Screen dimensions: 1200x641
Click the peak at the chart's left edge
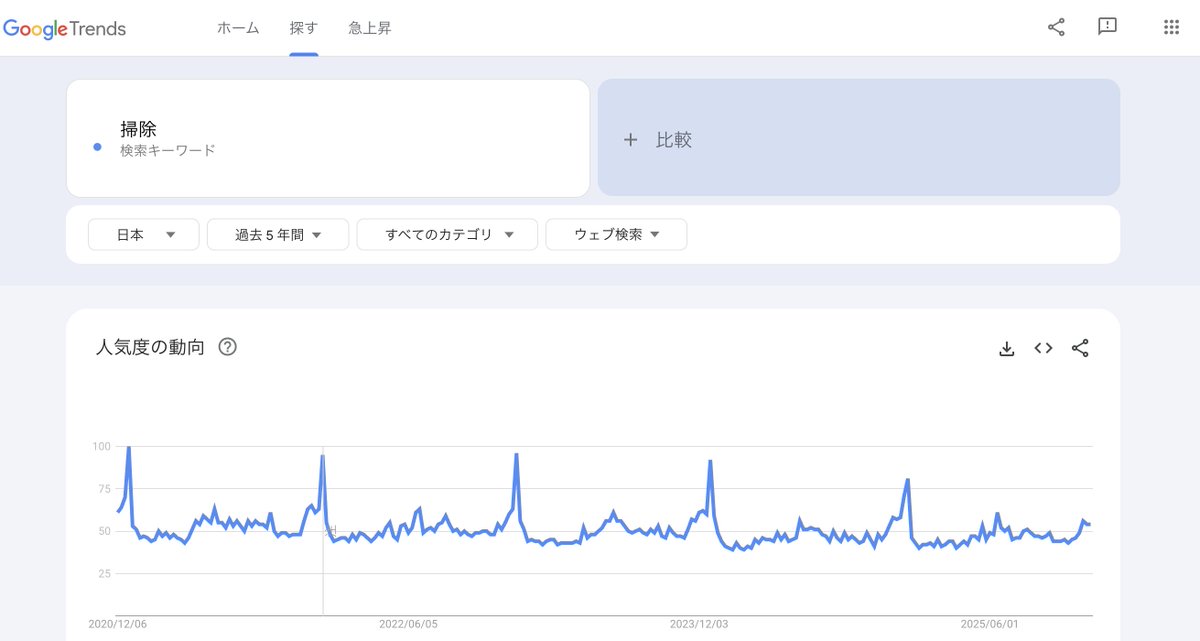pyautogui.click(x=128, y=448)
